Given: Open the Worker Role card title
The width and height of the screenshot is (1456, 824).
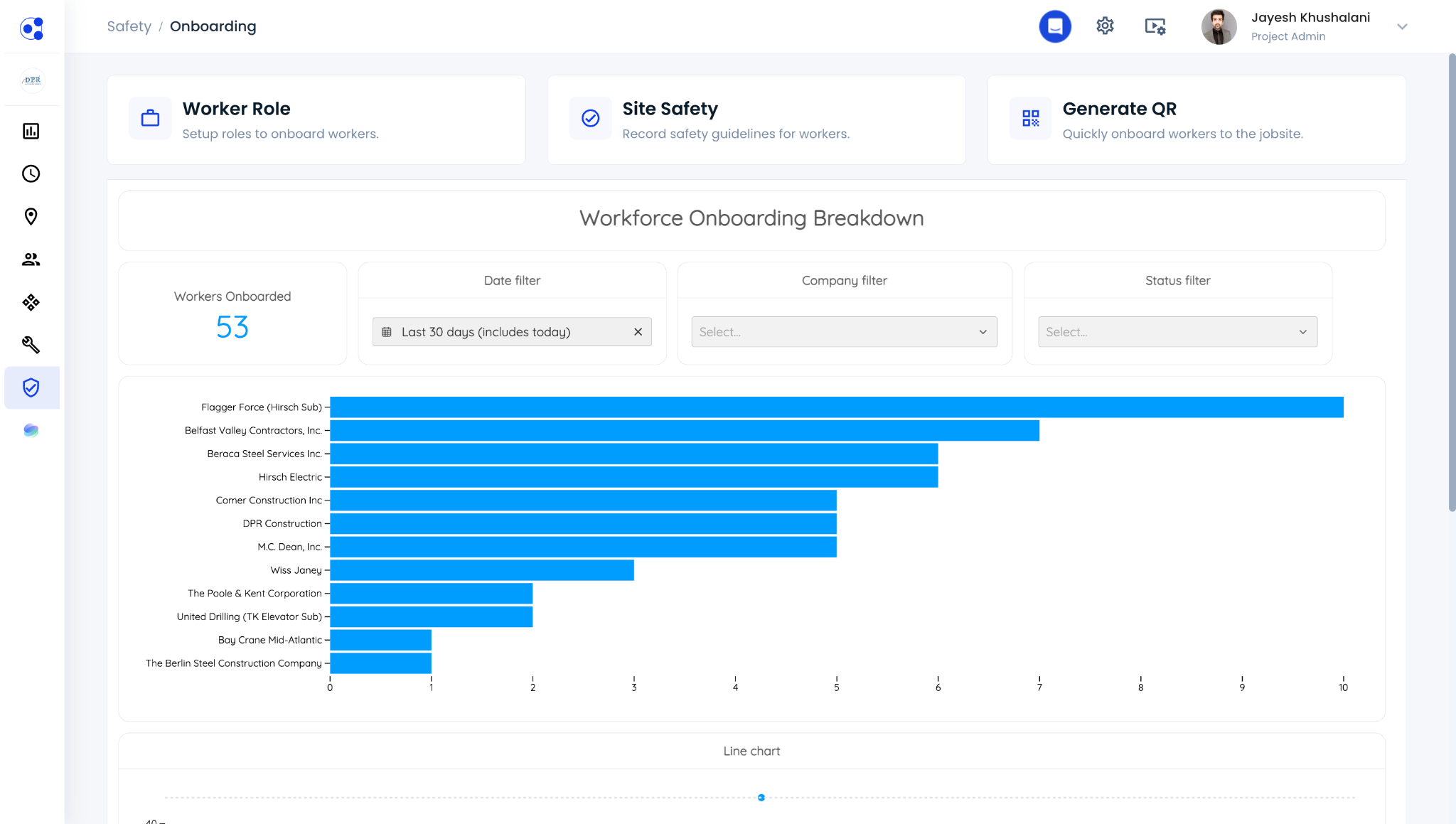Looking at the screenshot, I should click(x=237, y=109).
